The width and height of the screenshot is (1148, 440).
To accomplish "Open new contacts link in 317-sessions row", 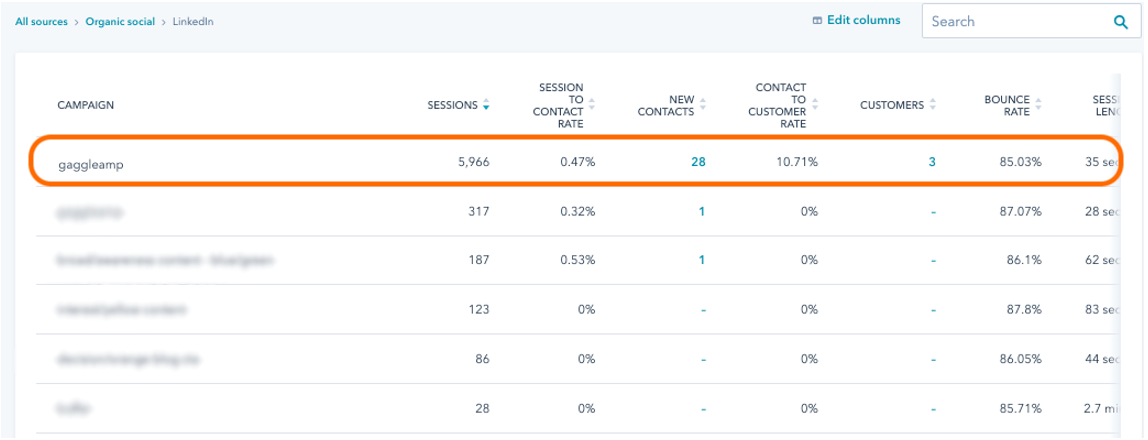I will point(702,211).
